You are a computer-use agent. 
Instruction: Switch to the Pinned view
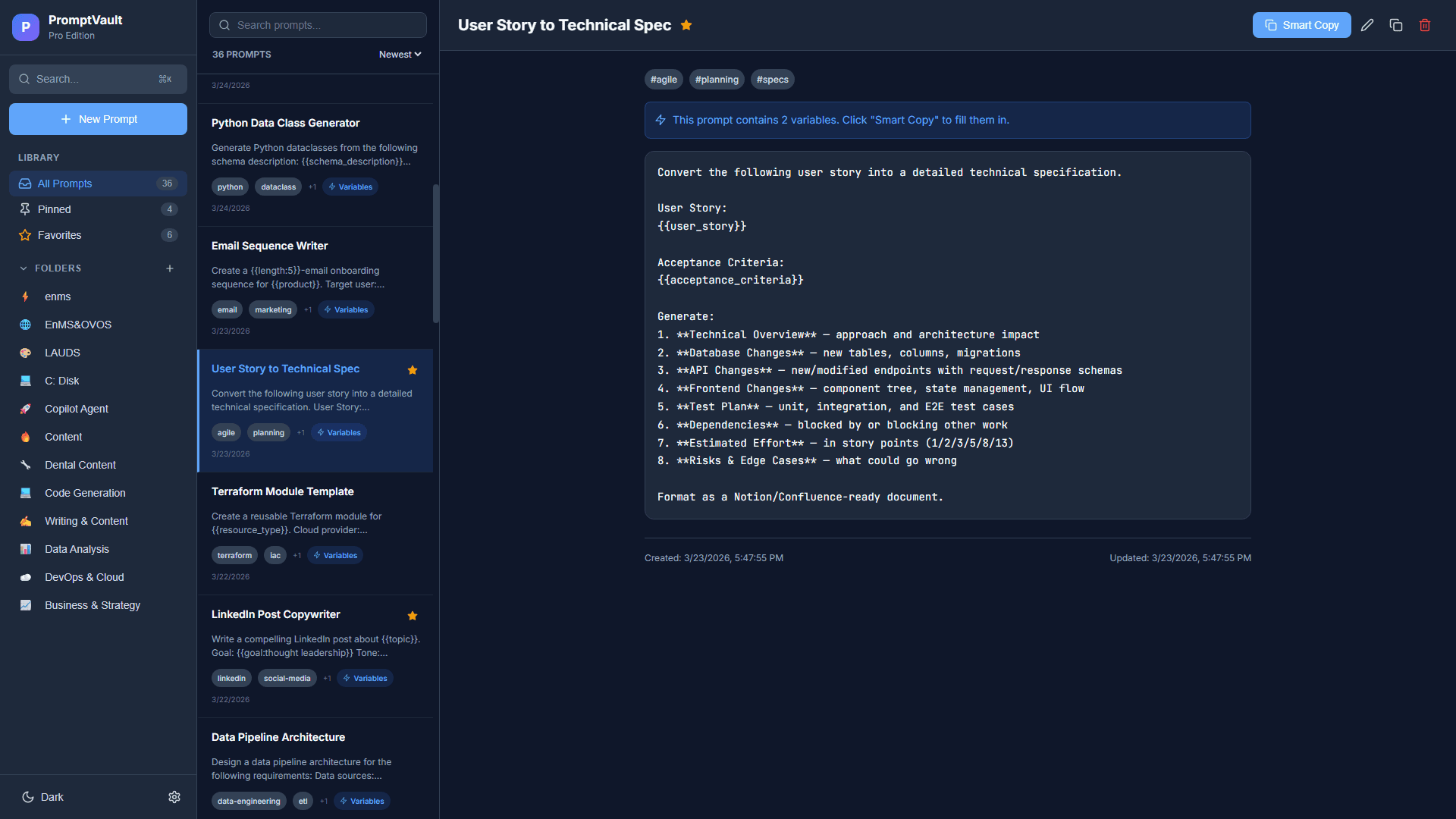(x=53, y=209)
